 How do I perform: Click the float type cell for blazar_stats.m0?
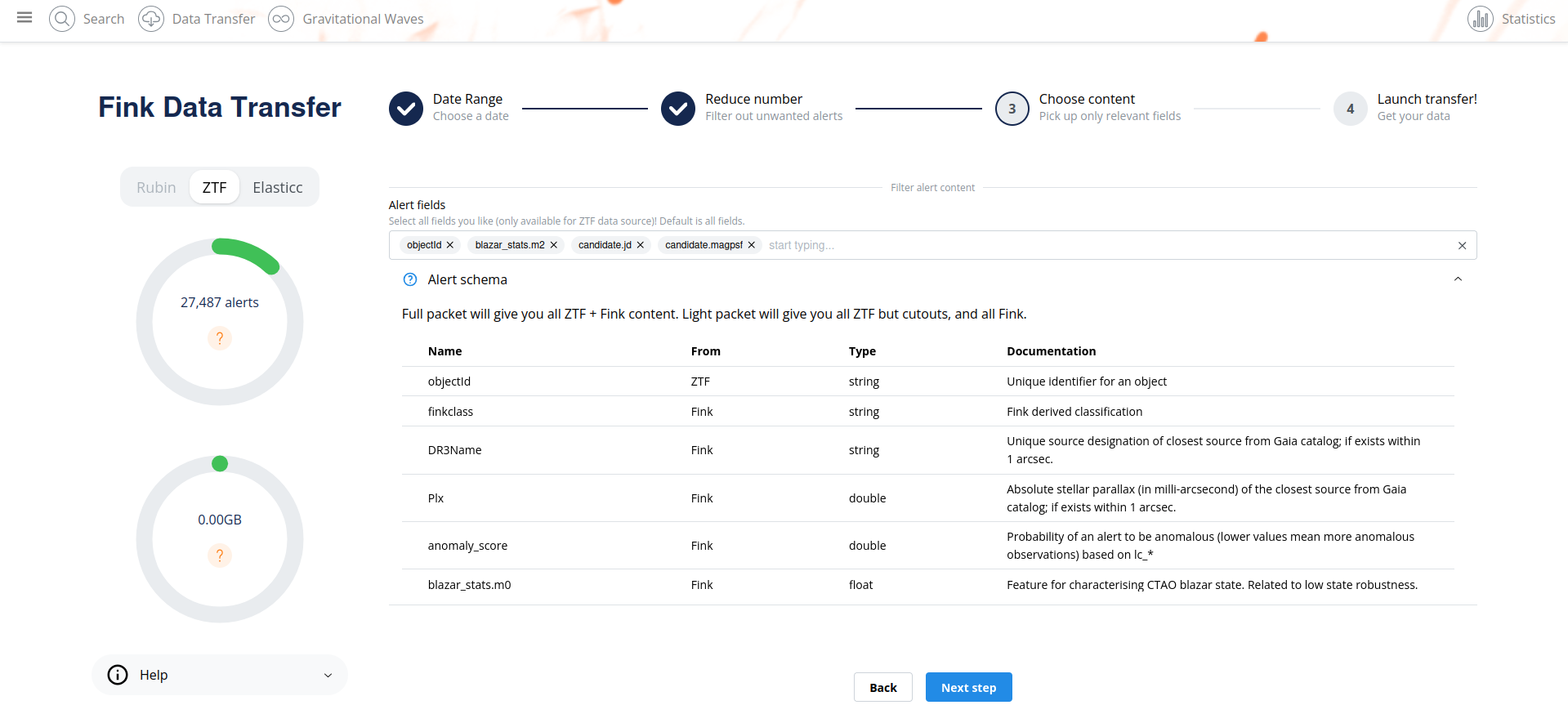(x=861, y=585)
